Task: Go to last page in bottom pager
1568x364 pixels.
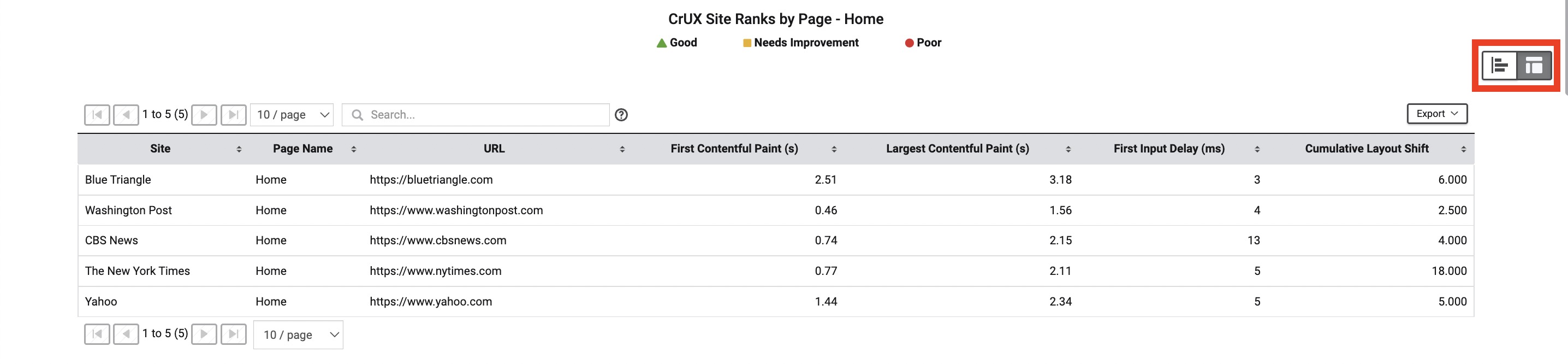Action: (x=233, y=334)
